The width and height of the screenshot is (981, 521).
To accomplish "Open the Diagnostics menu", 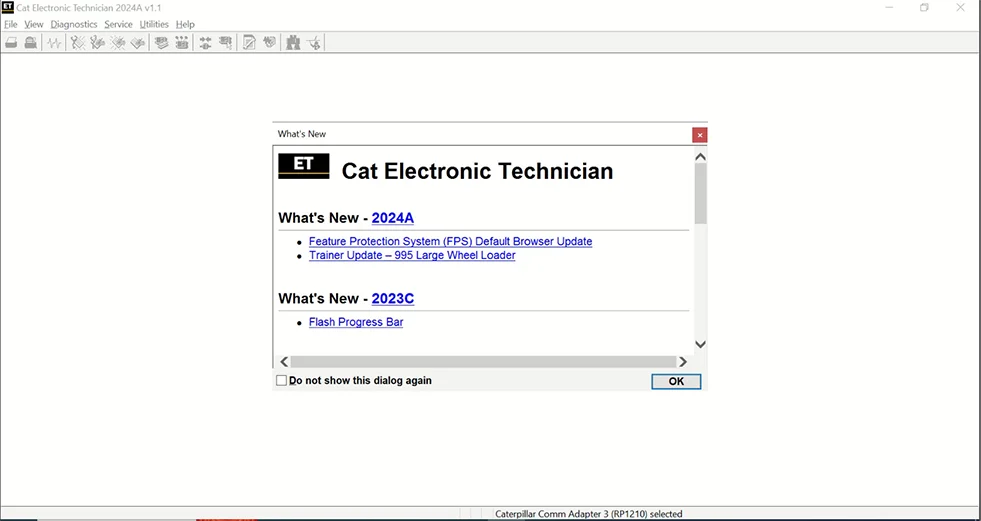I will tap(74, 24).
